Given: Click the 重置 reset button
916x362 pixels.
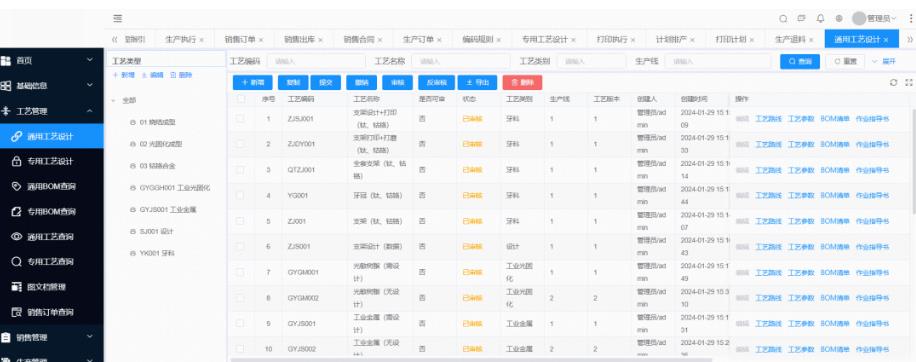Looking at the screenshot, I should tap(845, 61).
